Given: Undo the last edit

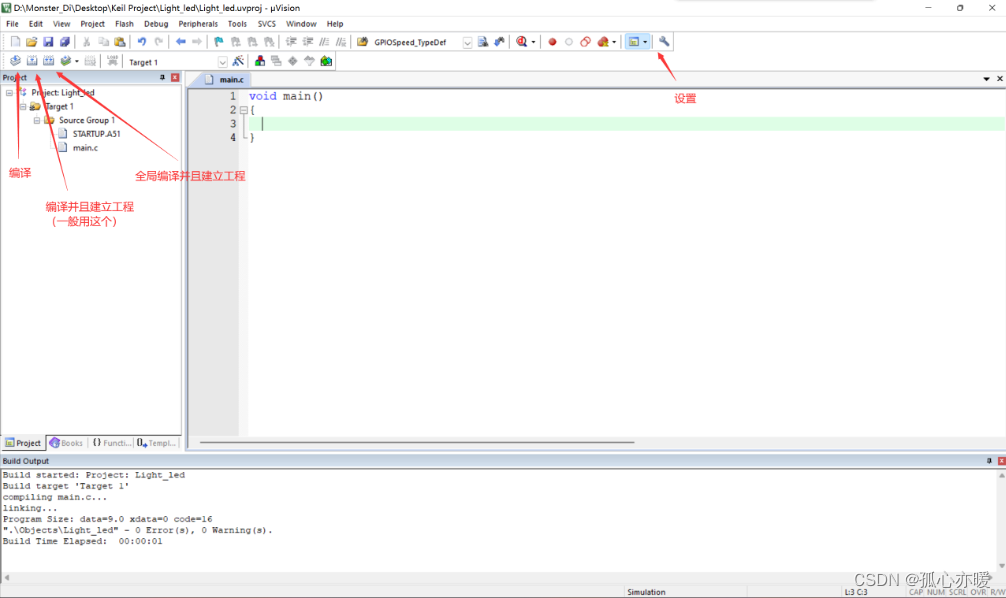Looking at the screenshot, I should 142,42.
